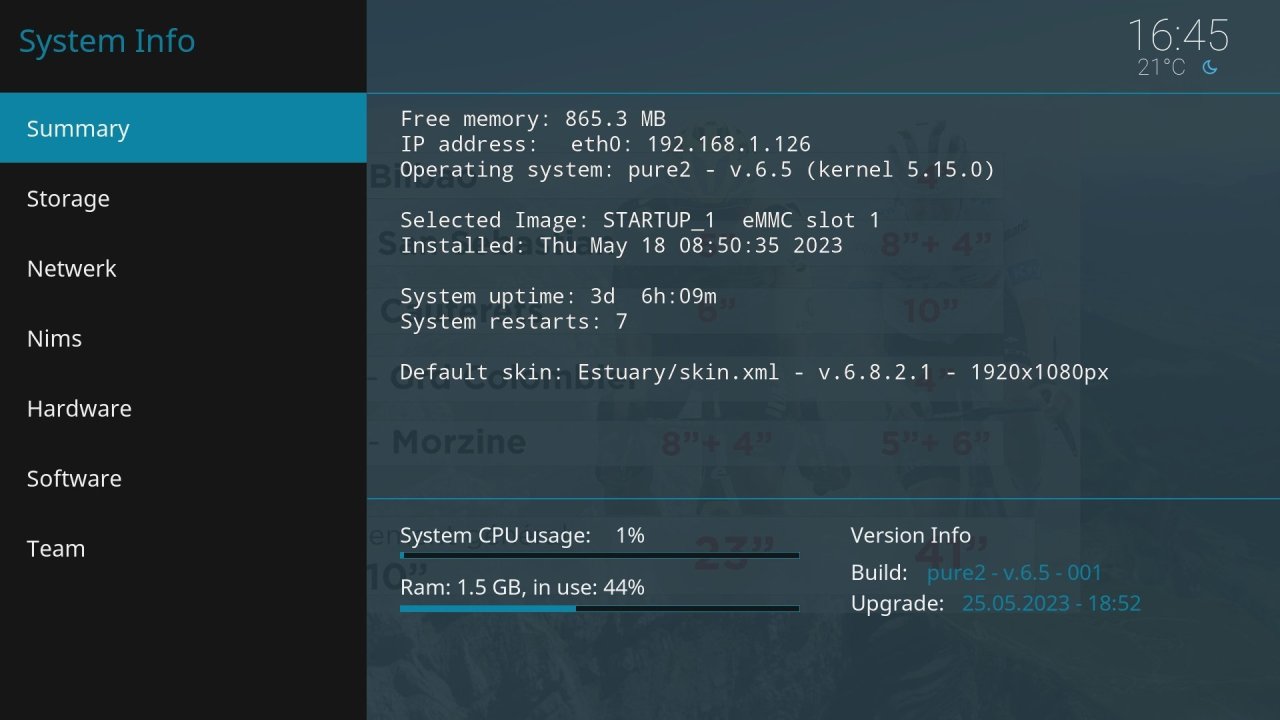Click the moon weather icon
Image resolution: width=1280 pixels, height=720 pixels.
(x=1210, y=68)
